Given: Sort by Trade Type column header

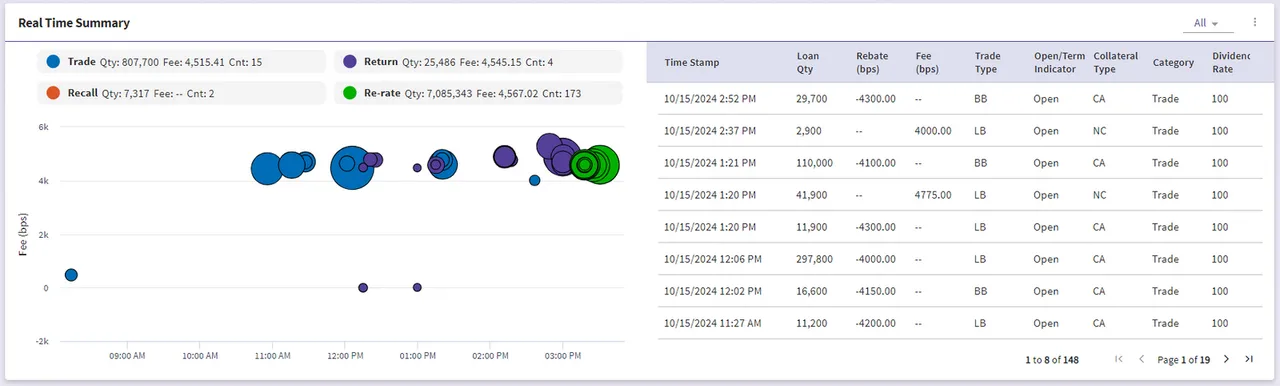Looking at the screenshot, I should pos(988,63).
